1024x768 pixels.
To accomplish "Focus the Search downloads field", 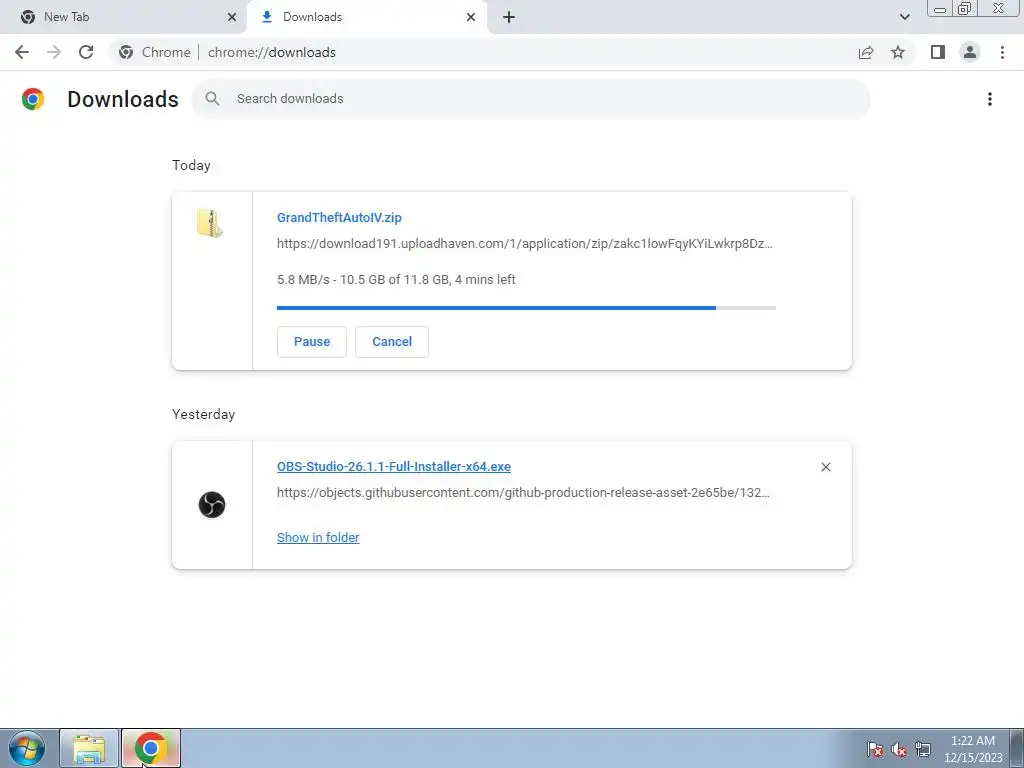I will click(531, 99).
